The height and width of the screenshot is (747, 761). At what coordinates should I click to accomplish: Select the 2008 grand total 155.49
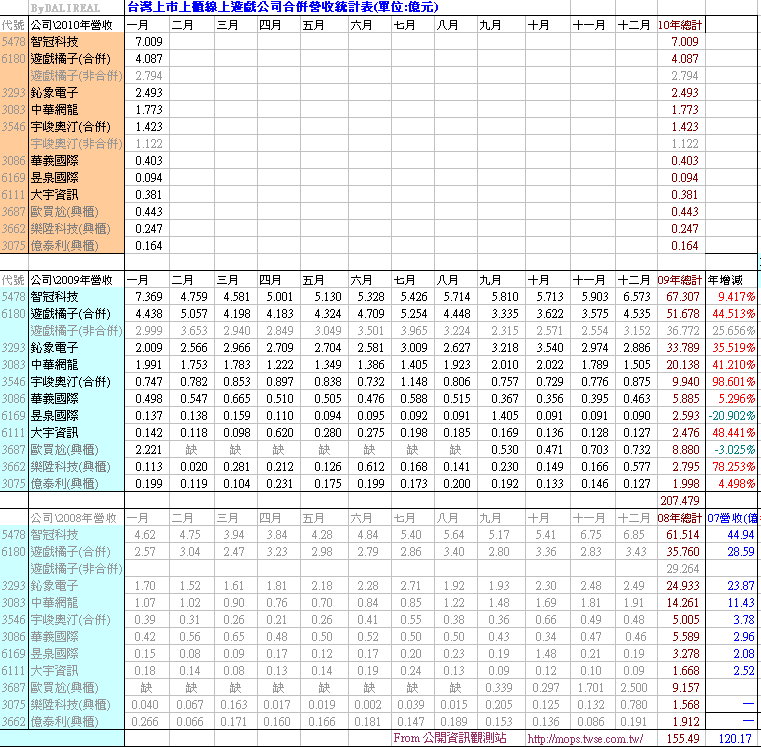683,739
